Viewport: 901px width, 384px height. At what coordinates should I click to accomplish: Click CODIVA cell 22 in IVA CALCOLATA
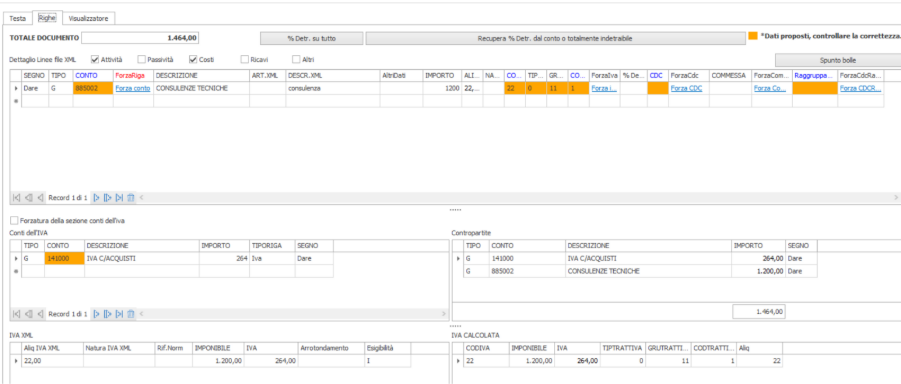click(x=486, y=361)
